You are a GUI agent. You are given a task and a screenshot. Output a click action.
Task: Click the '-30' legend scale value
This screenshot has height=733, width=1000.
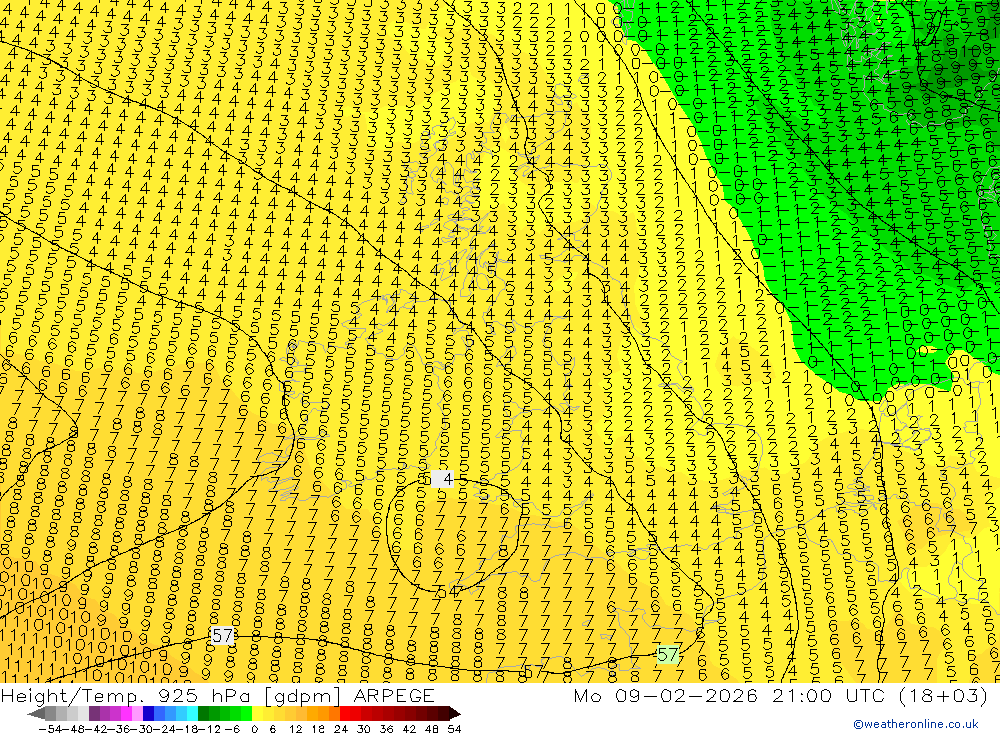pos(142,729)
